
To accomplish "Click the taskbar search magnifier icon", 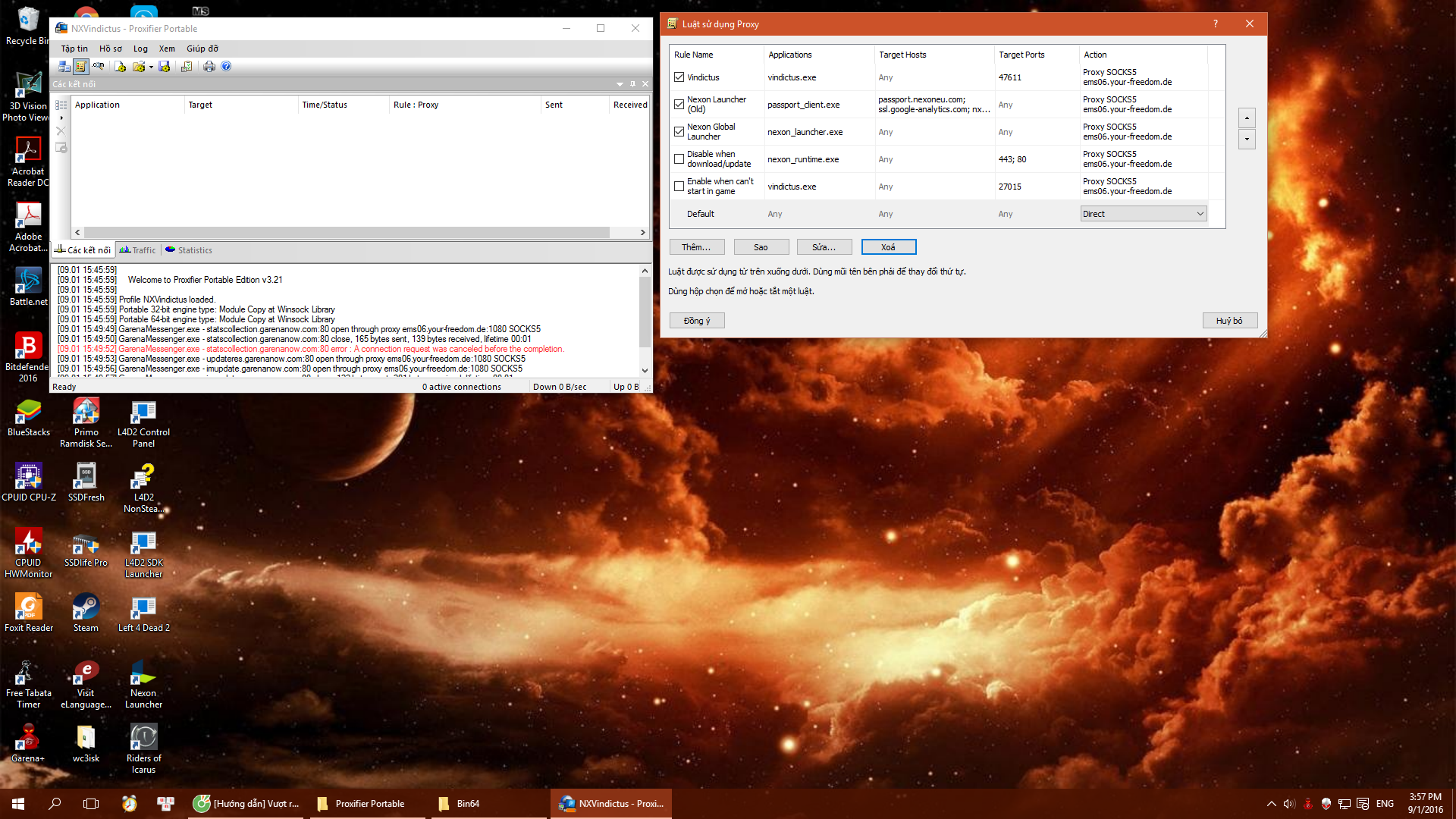I will click(55, 804).
